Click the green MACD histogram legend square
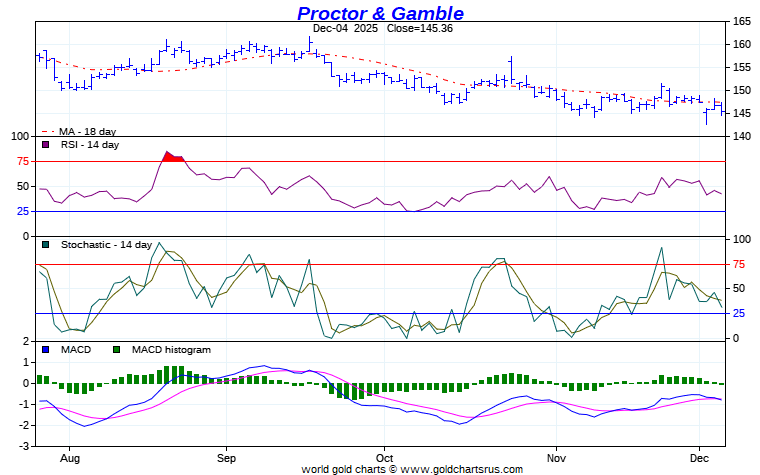 click(x=116, y=349)
